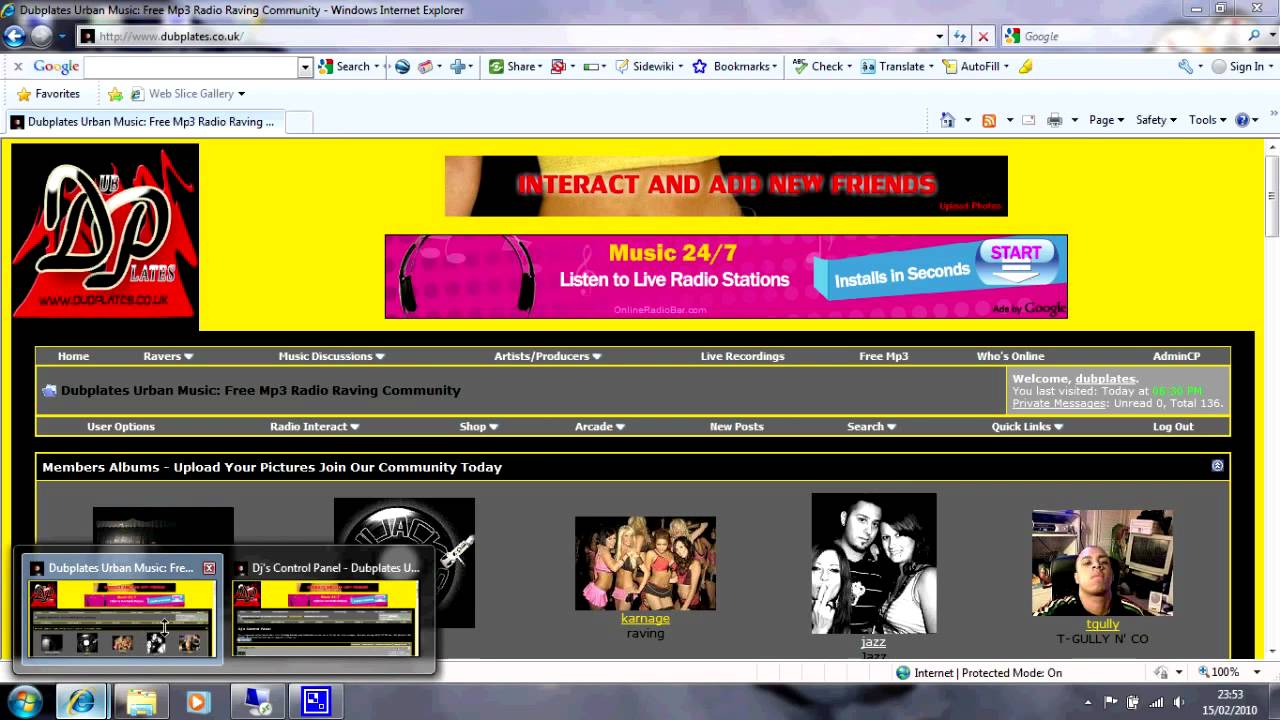The width and height of the screenshot is (1280, 720).
Task: Click the Dub Plates site logo
Action: click(x=105, y=229)
